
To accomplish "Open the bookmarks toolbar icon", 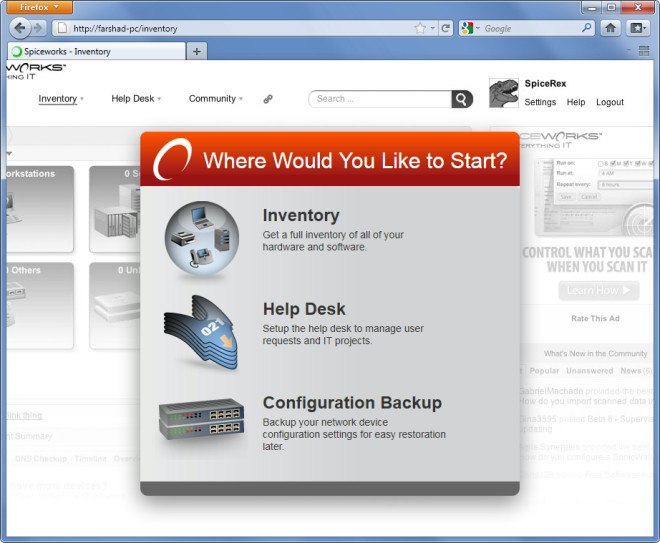I will click(637, 28).
